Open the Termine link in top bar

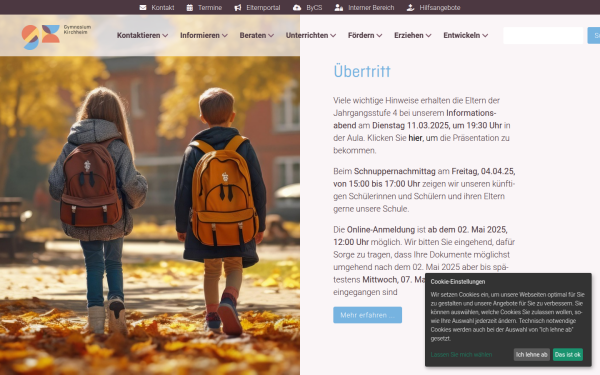coord(210,8)
